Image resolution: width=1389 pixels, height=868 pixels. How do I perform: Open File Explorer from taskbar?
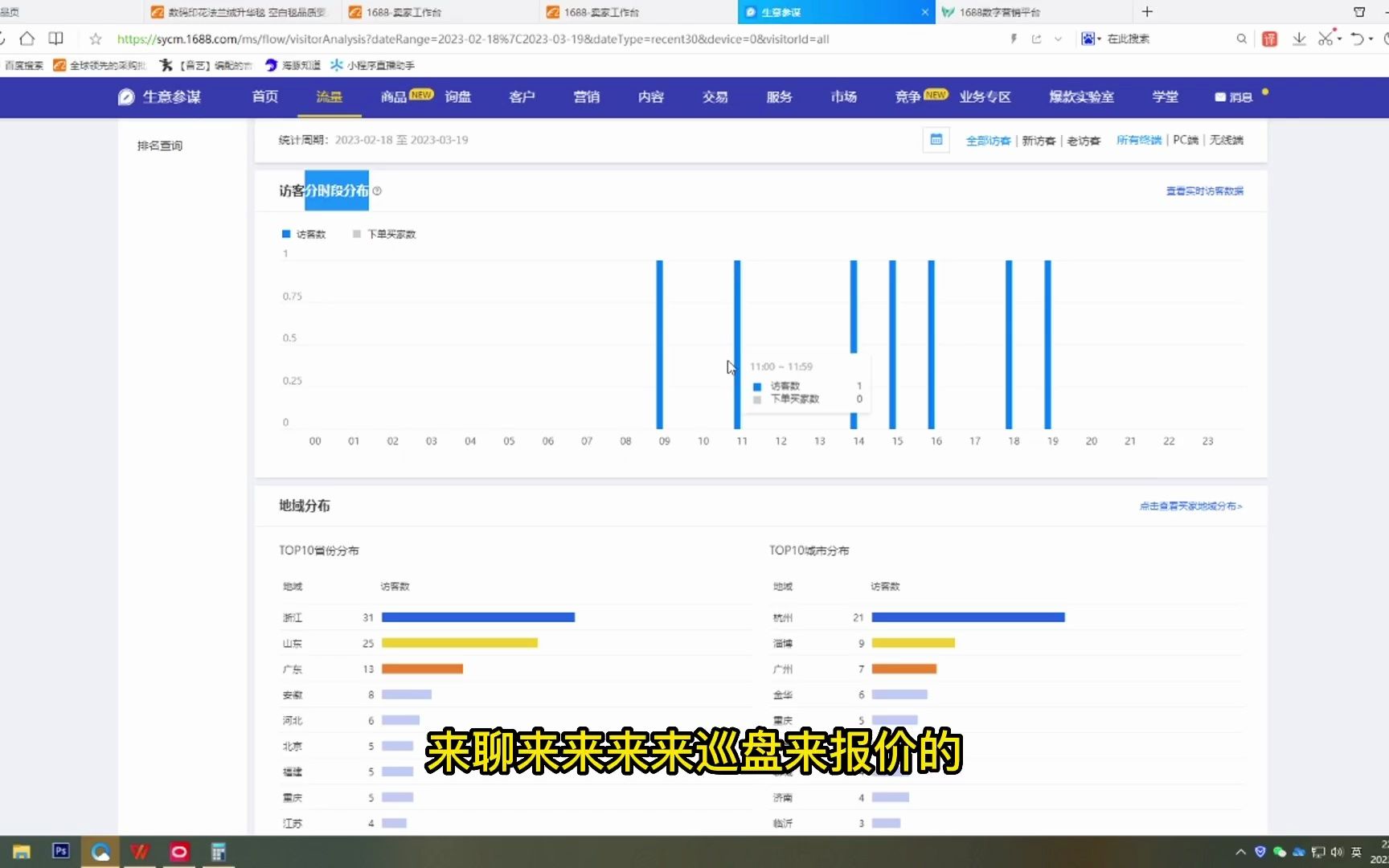click(22, 852)
